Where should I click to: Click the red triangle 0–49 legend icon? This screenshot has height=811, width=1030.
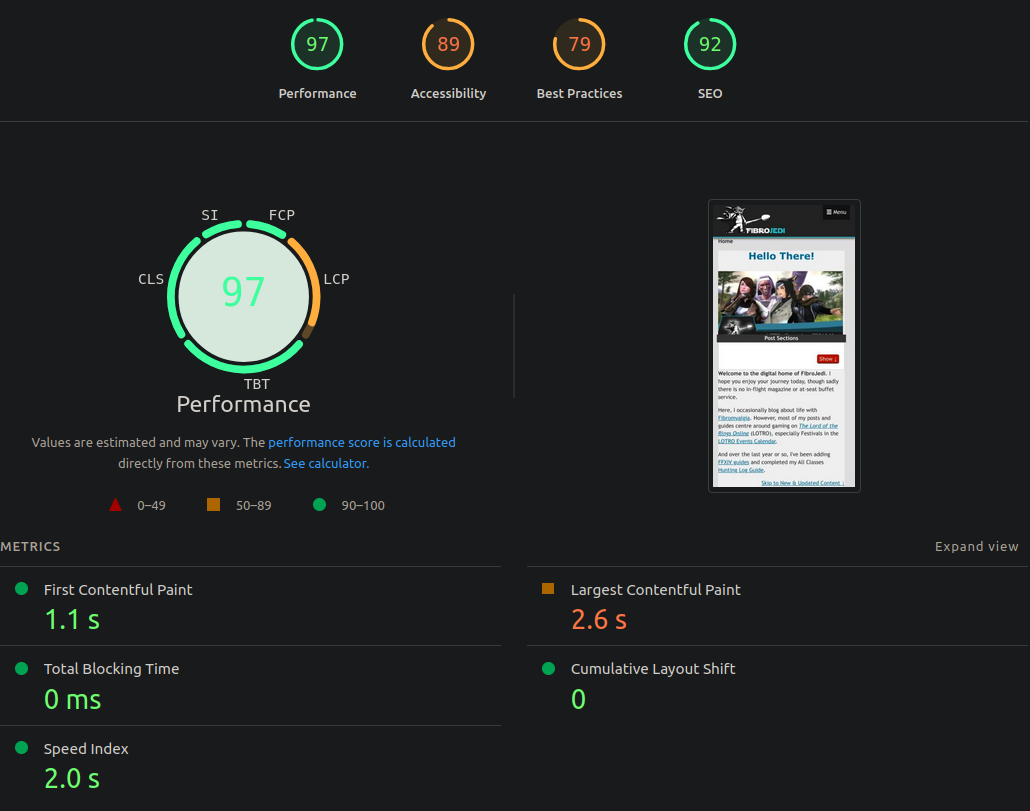115,504
